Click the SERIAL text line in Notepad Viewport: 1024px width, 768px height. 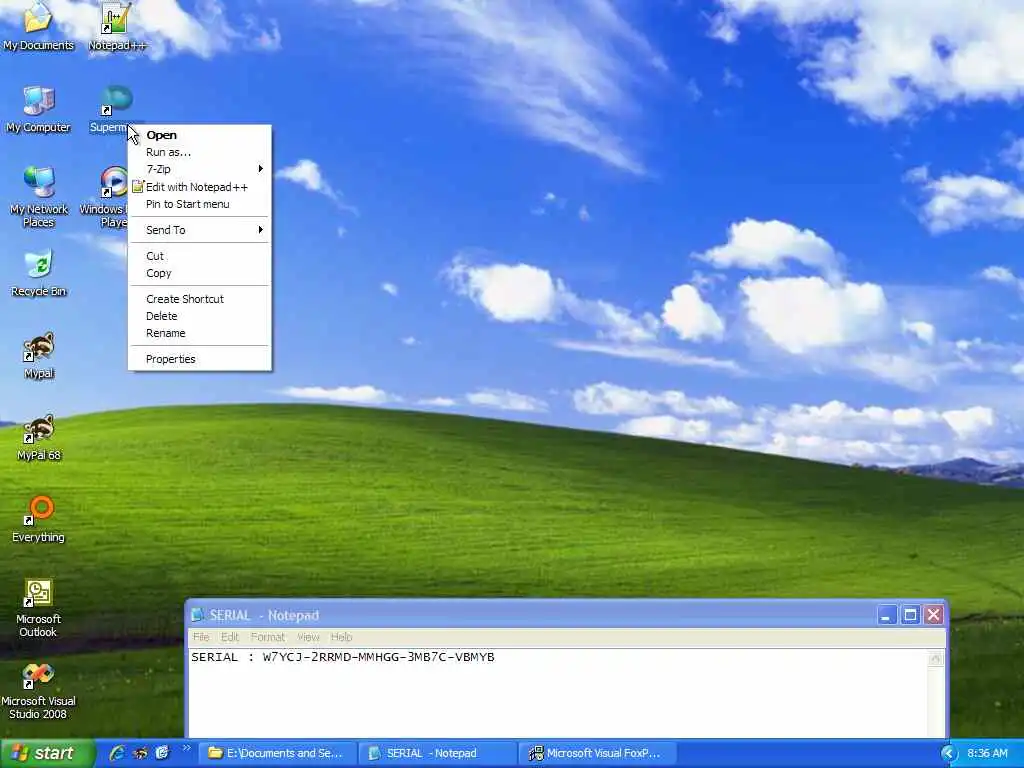tap(343, 657)
